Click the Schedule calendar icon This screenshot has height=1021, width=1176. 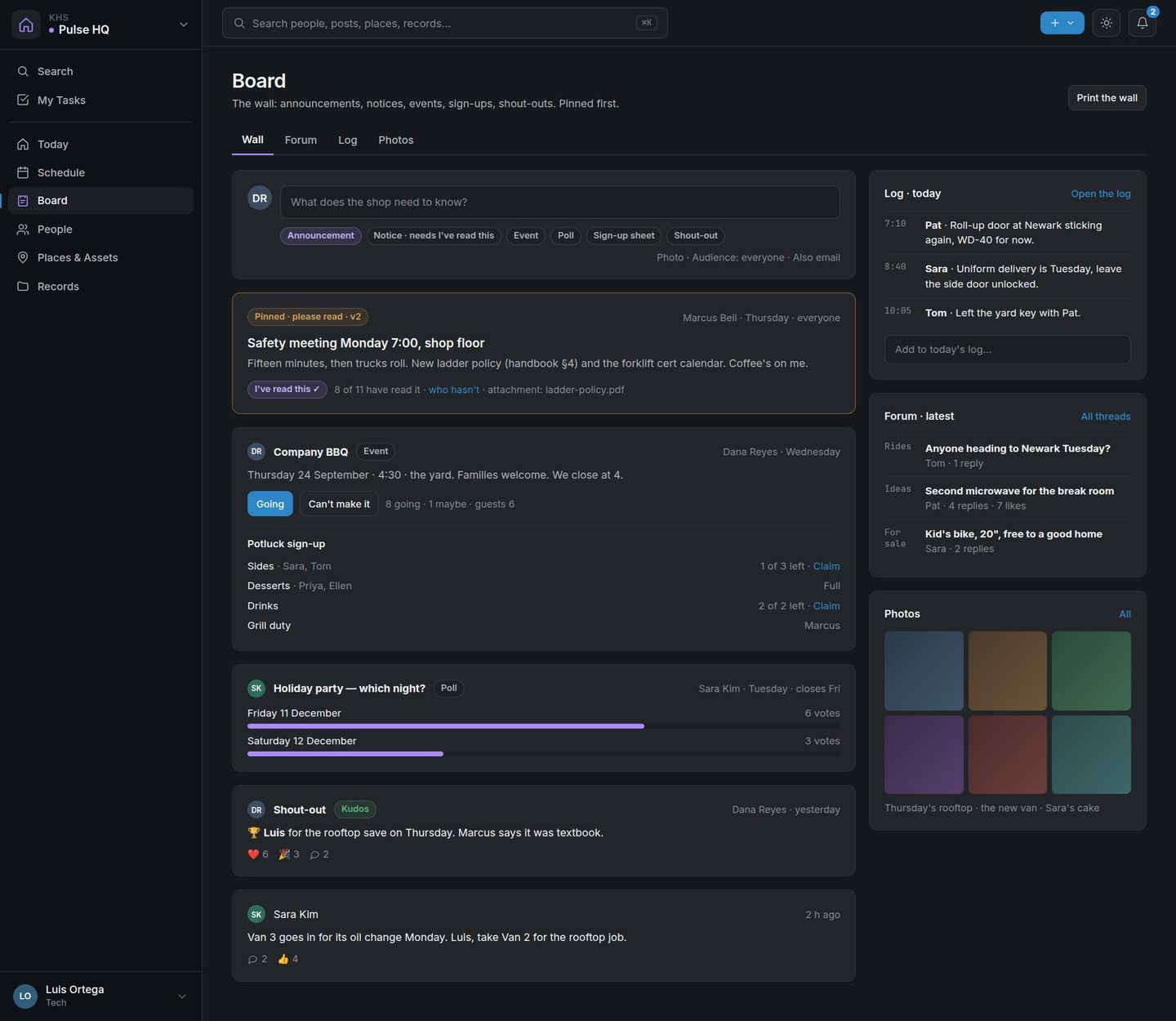point(23,173)
